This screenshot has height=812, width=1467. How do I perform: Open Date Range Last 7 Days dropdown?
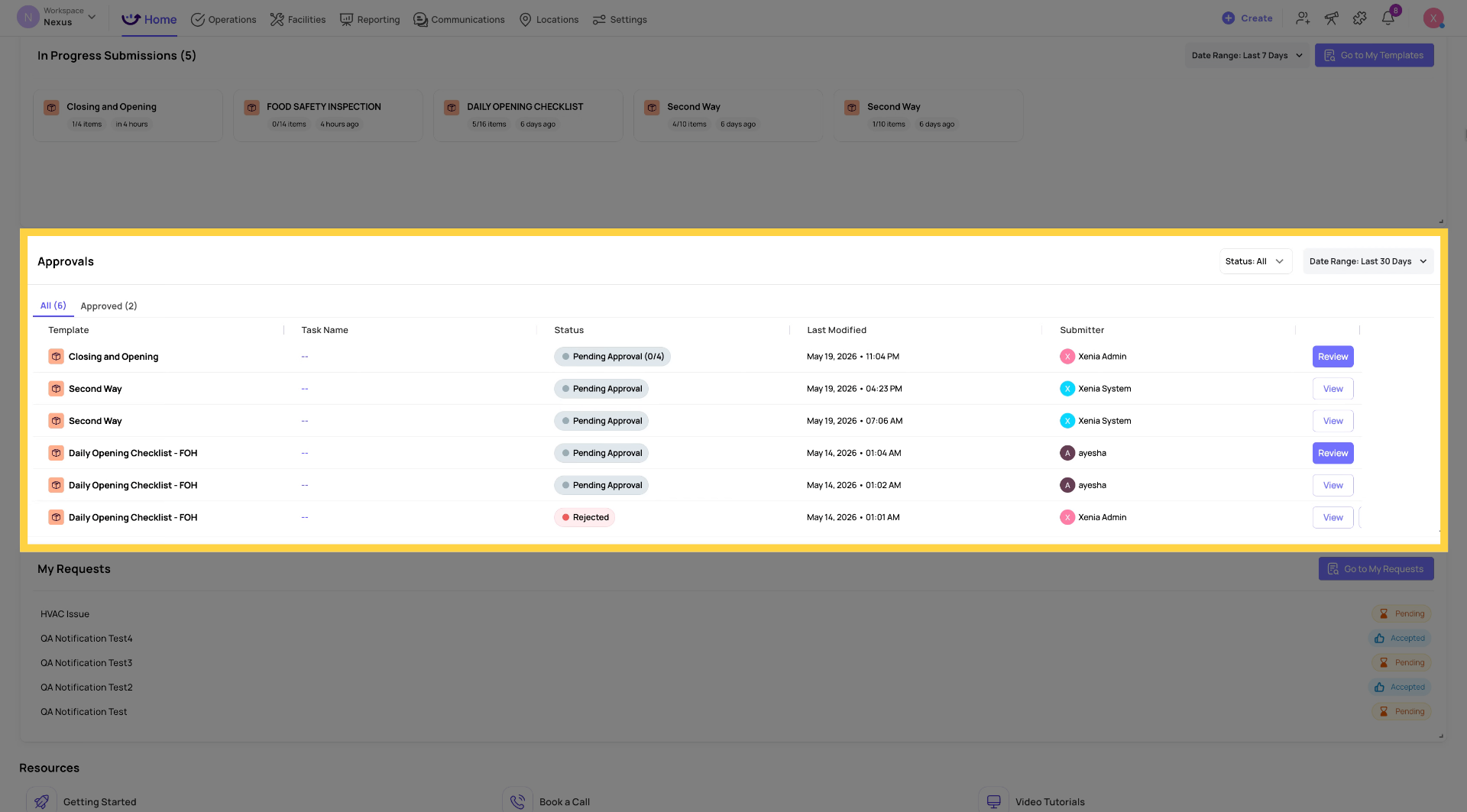pos(1247,55)
